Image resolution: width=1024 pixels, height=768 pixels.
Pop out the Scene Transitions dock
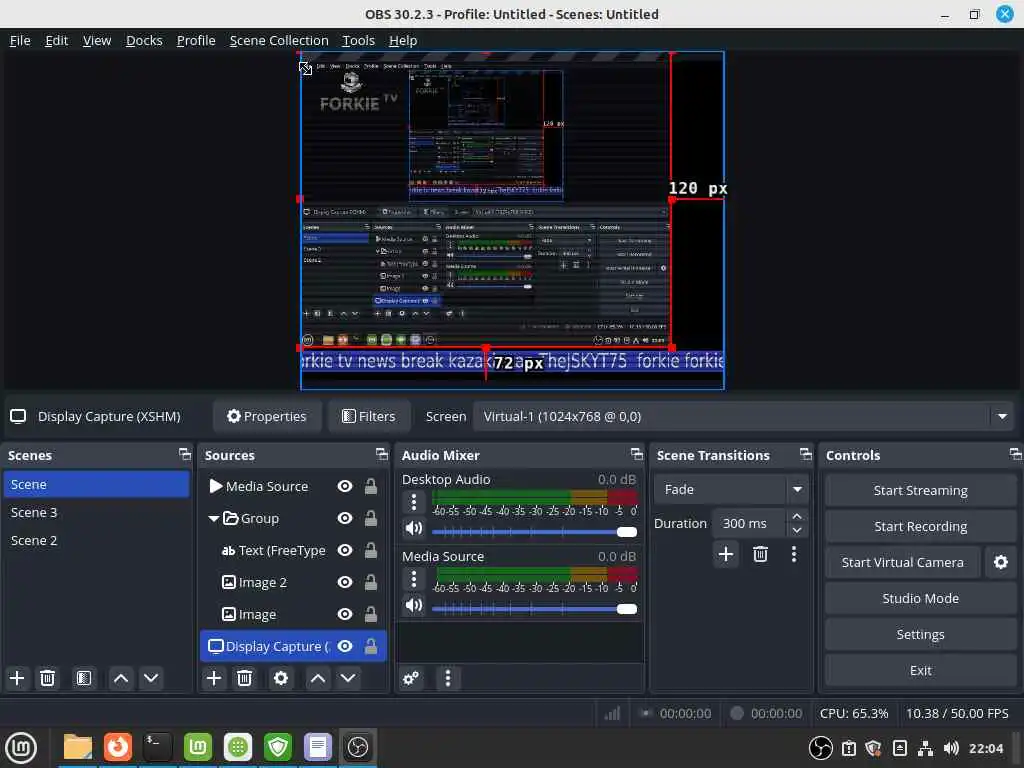806,454
